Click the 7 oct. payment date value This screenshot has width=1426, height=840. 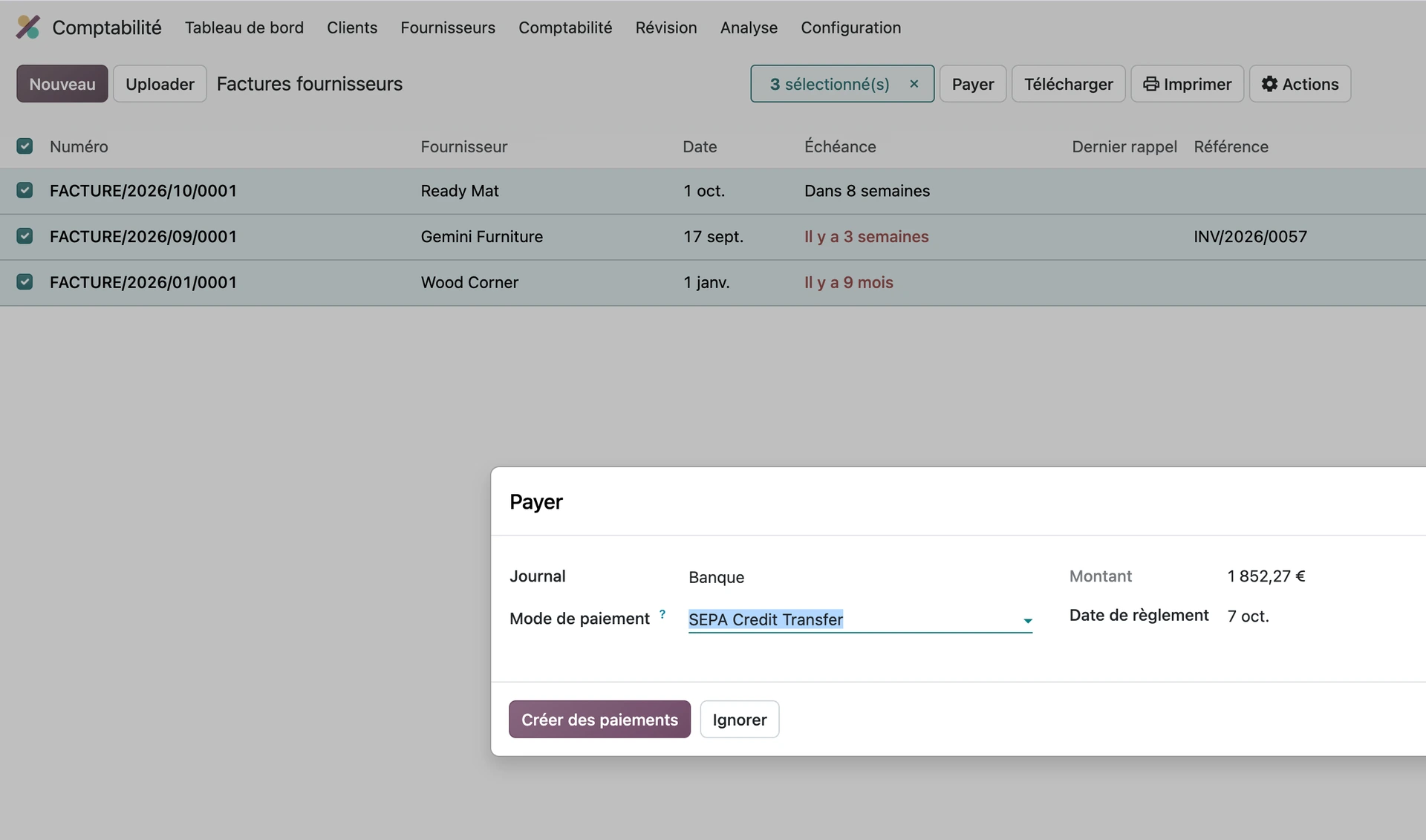coord(1248,616)
